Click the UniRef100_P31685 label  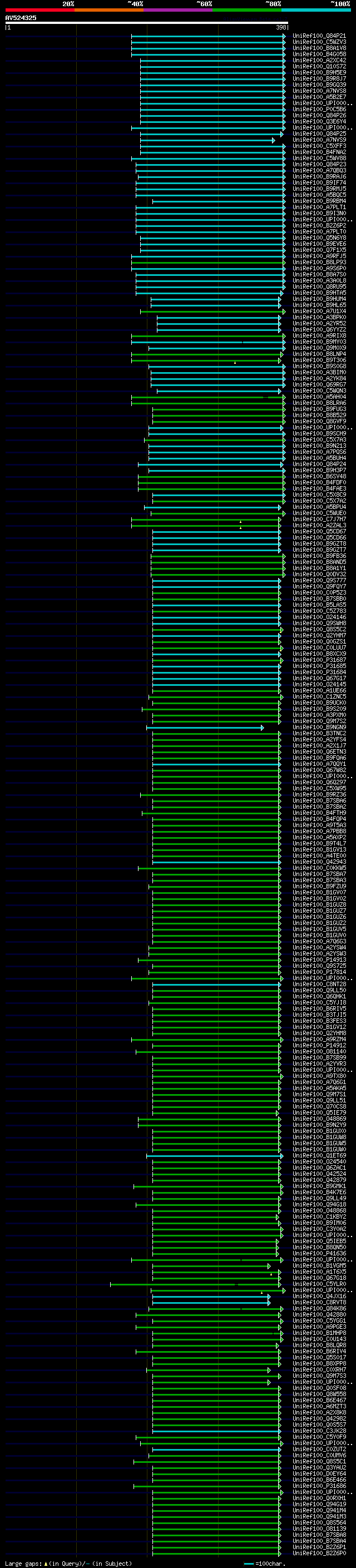pyautogui.click(x=319, y=666)
